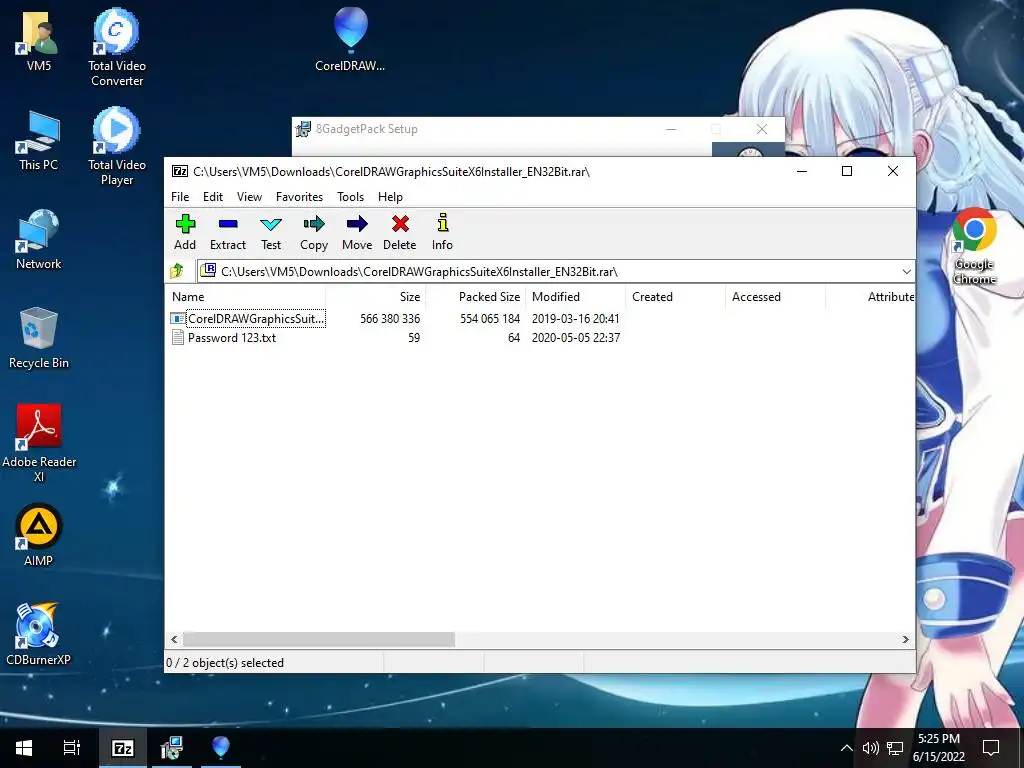Viewport: 1024px width, 768px height.
Task: Open the Help menu
Action: (390, 197)
